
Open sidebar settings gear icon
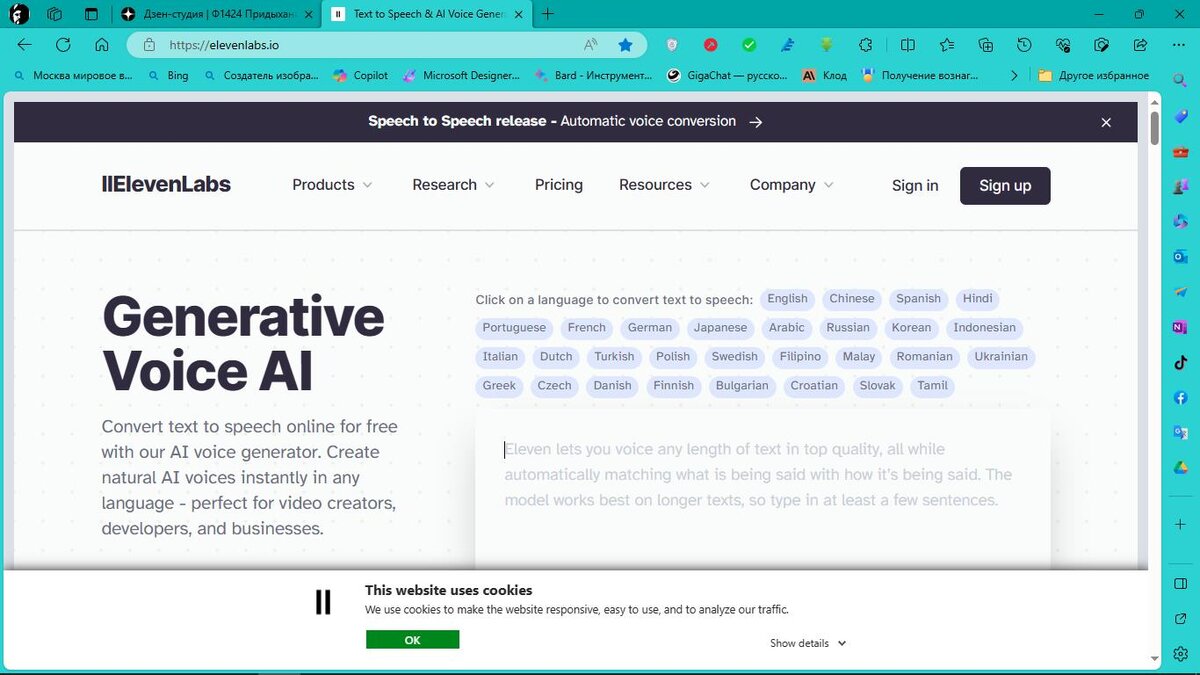[x=1180, y=656]
